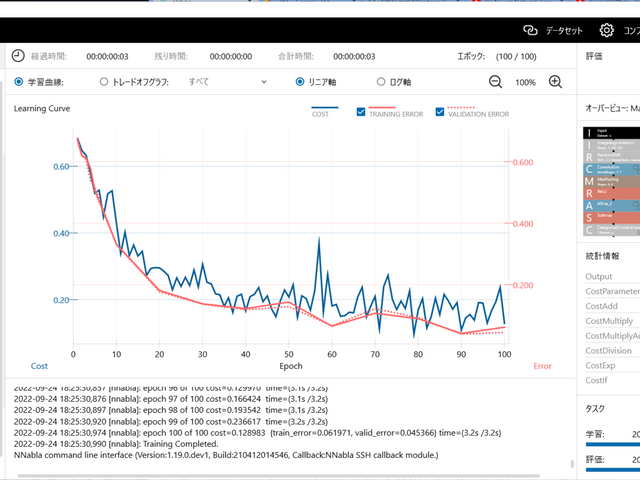Select the RandomShift layer in overview
The width and height of the screenshot is (640, 480).
click(x=611, y=157)
